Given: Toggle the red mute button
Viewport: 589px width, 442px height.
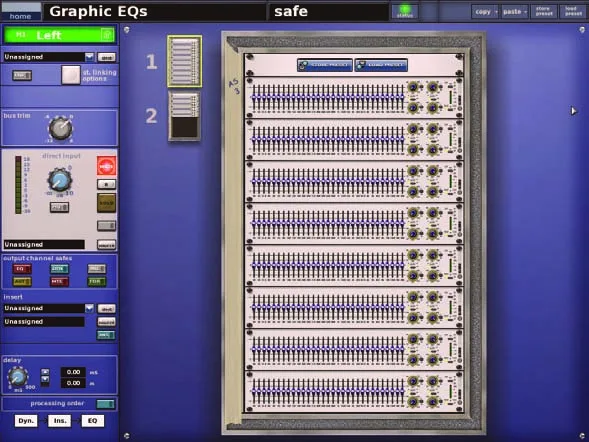Looking at the screenshot, I should (x=107, y=166).
